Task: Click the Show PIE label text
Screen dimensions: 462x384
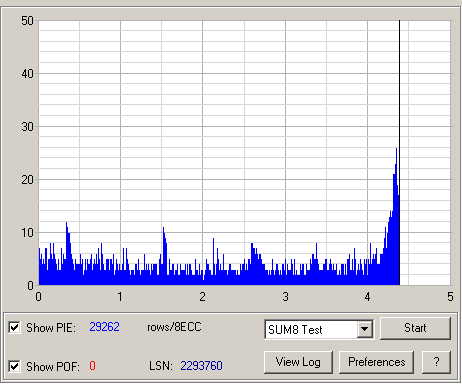Action: tap(51, 328)
